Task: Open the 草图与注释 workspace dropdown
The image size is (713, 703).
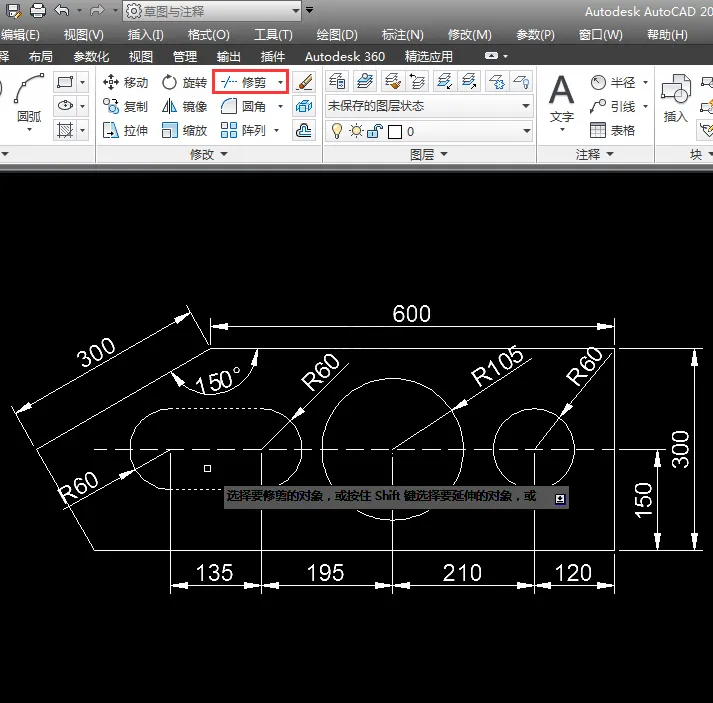Action: (212, 11)
